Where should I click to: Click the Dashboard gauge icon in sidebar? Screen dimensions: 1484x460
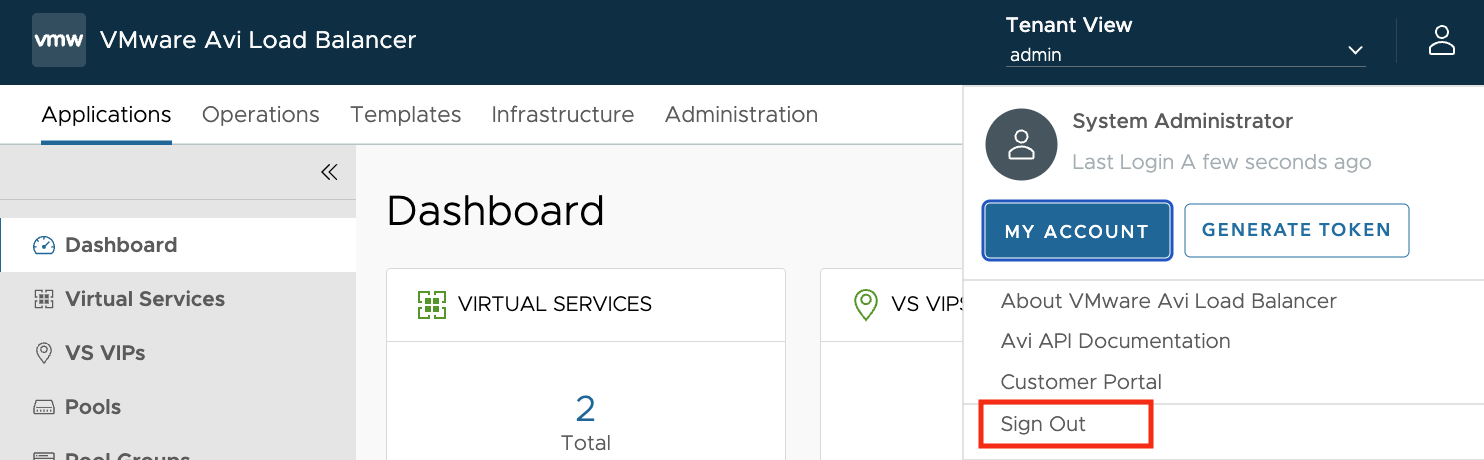(x=43, y=245)
